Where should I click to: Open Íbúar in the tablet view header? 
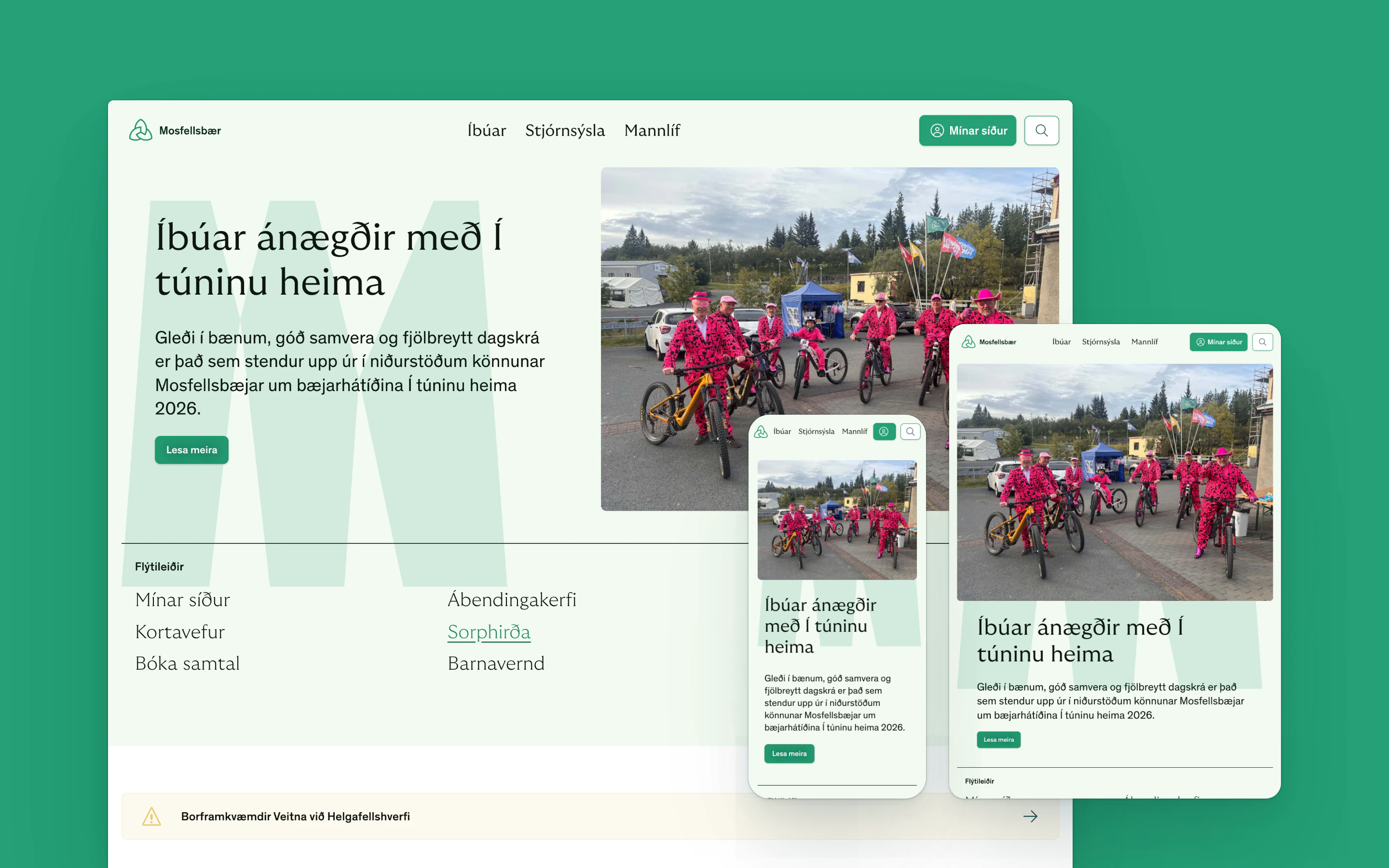(1061, 342)
